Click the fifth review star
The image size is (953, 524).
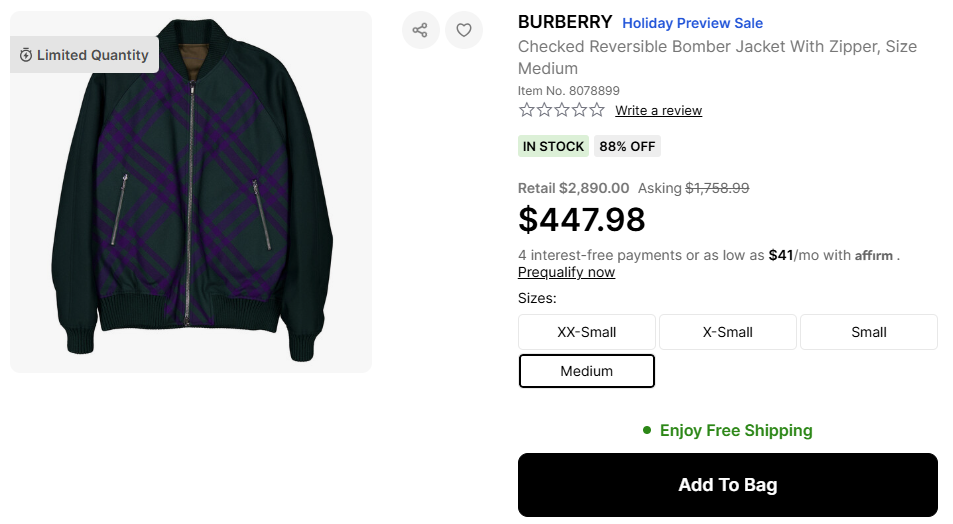597,110
